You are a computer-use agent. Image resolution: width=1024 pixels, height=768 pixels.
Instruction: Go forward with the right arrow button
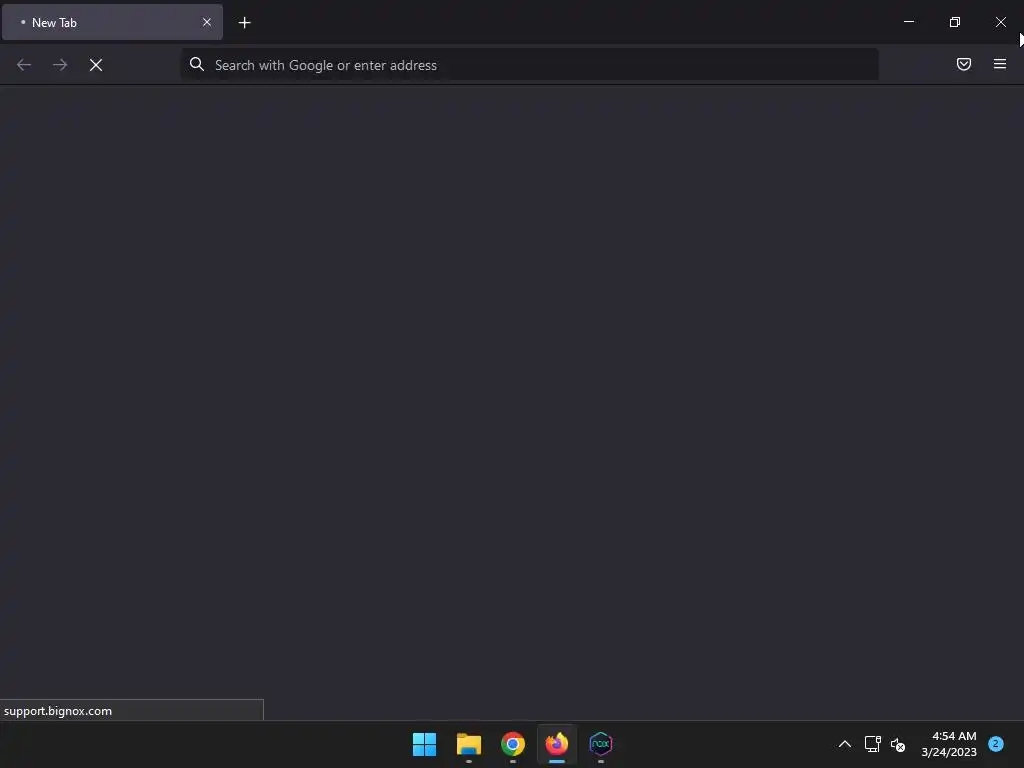[60, 65]
